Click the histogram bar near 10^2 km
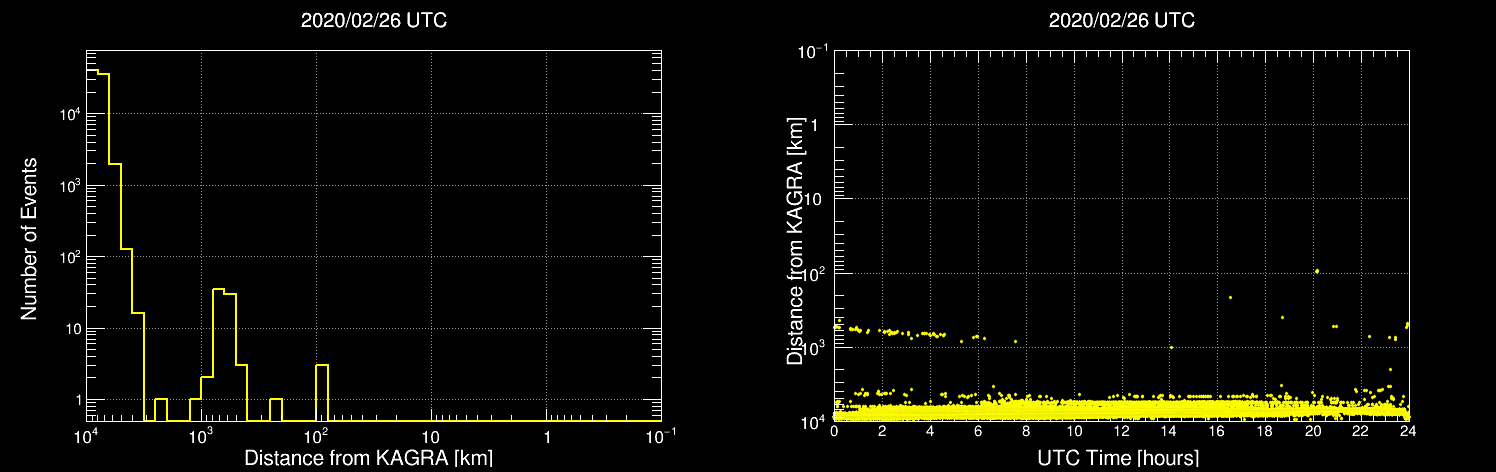1496x472 pixels. [322, 393]
